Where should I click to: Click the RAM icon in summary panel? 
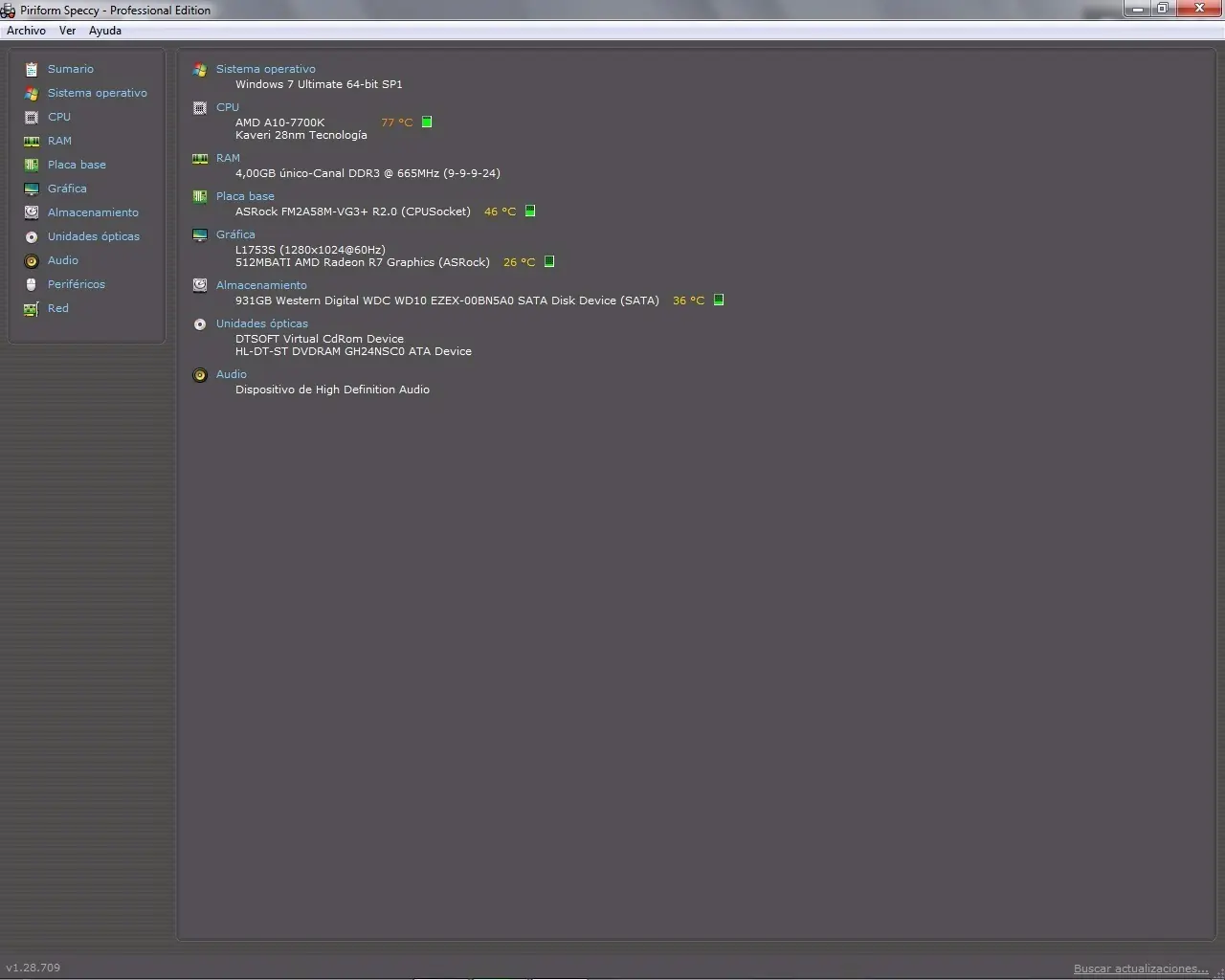pyautogui.click(x=200, y=158)
